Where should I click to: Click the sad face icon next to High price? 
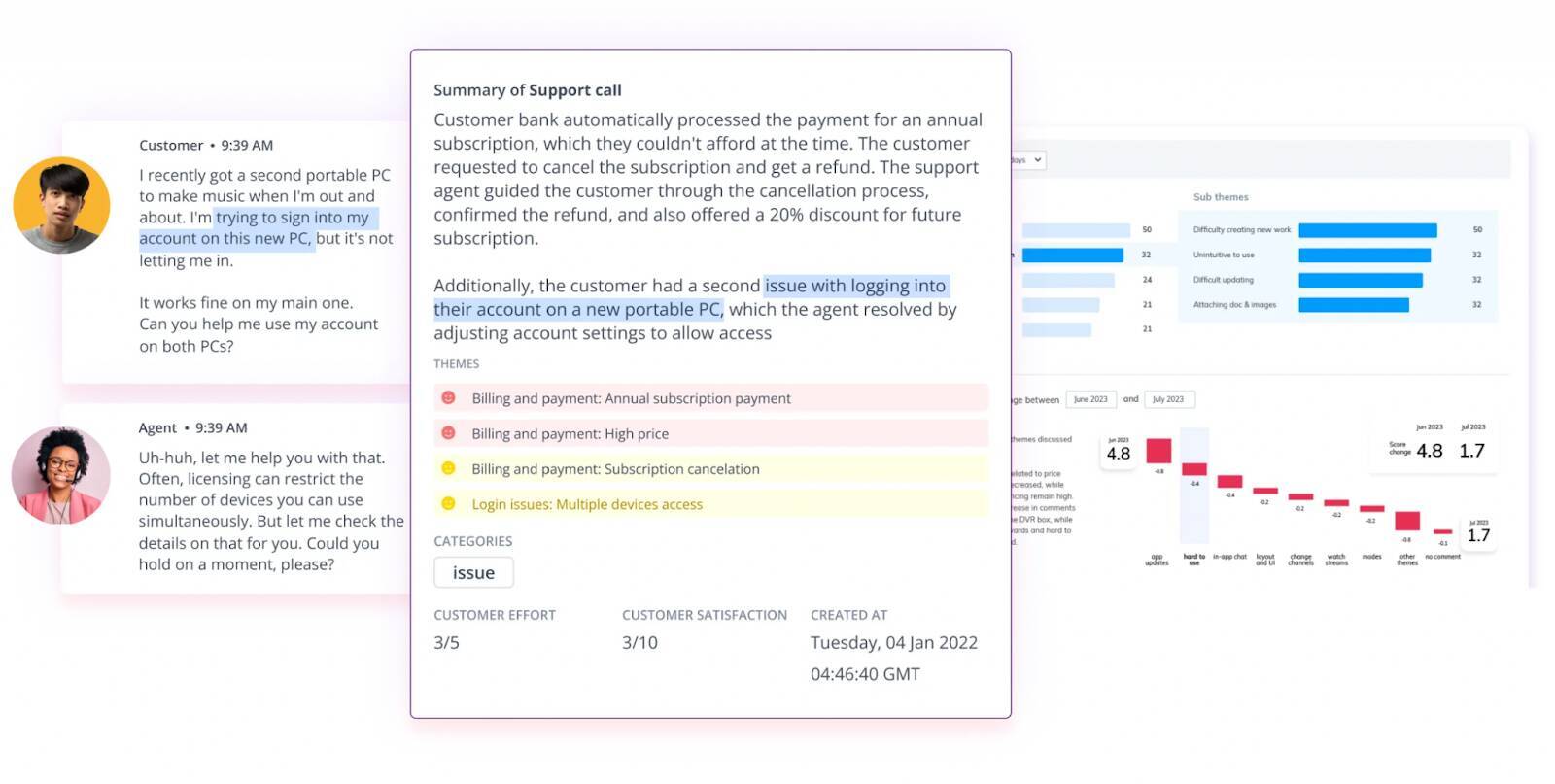point(448,433)
